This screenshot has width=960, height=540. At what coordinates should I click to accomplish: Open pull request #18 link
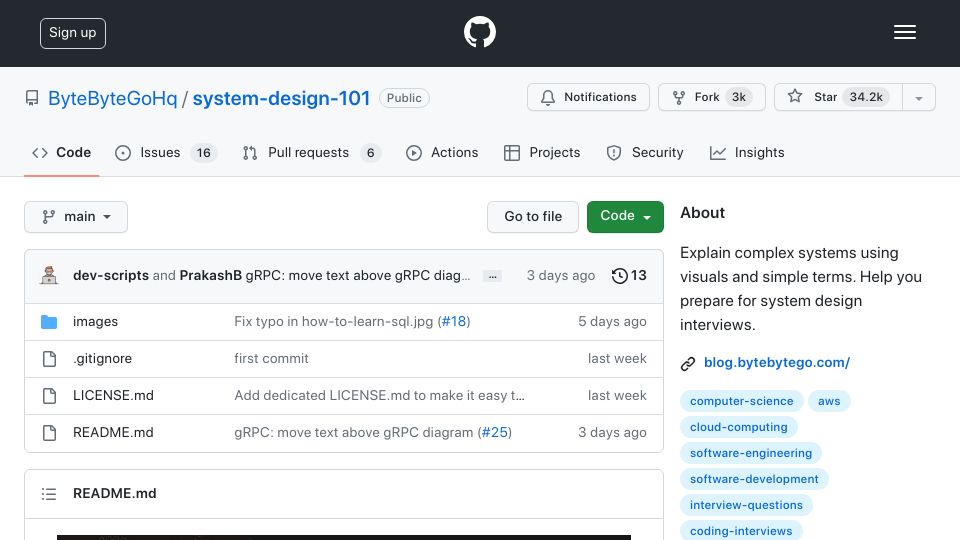pos(454,322)
